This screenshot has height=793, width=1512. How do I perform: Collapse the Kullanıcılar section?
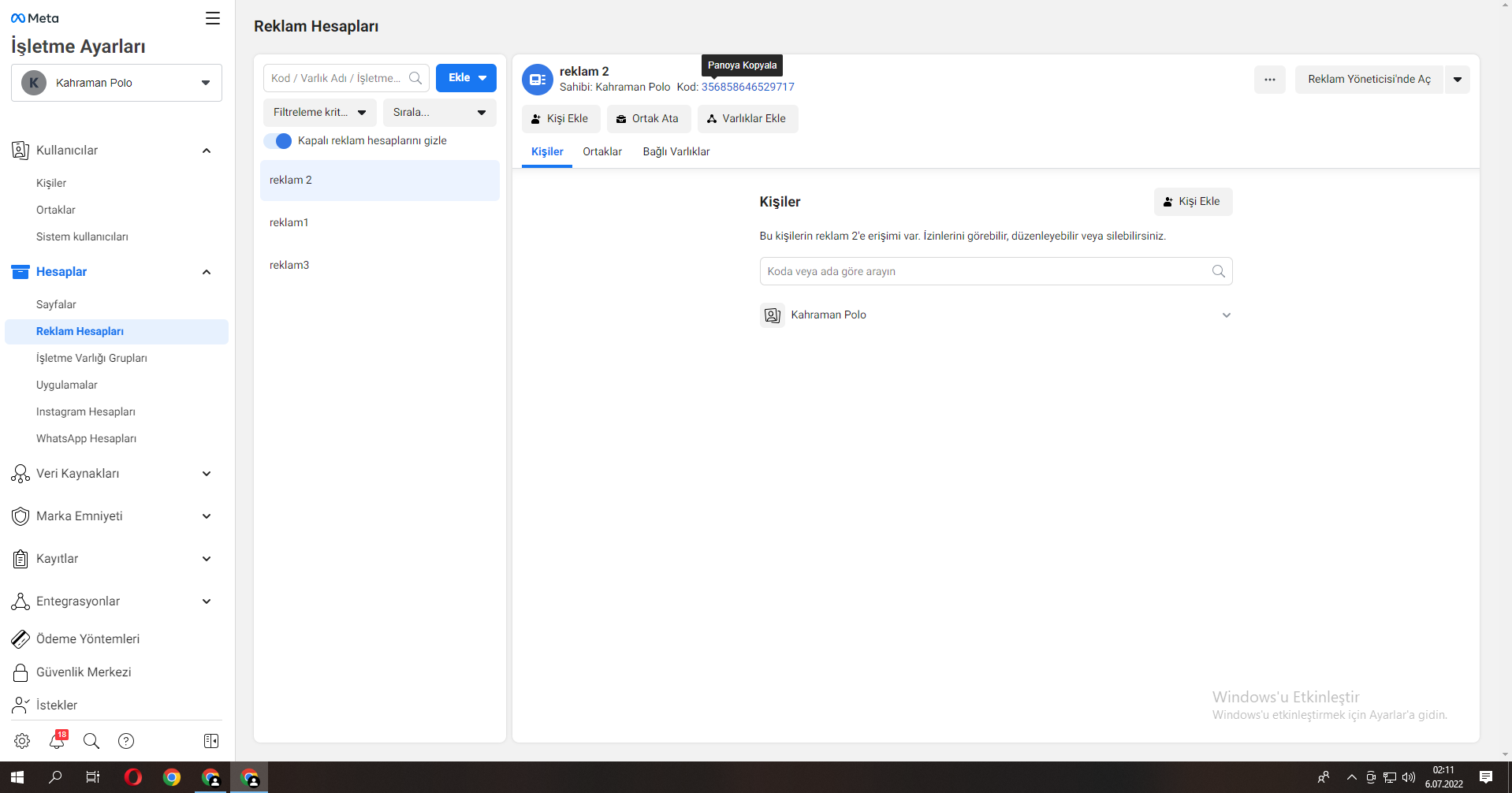(x=207, y=151)
